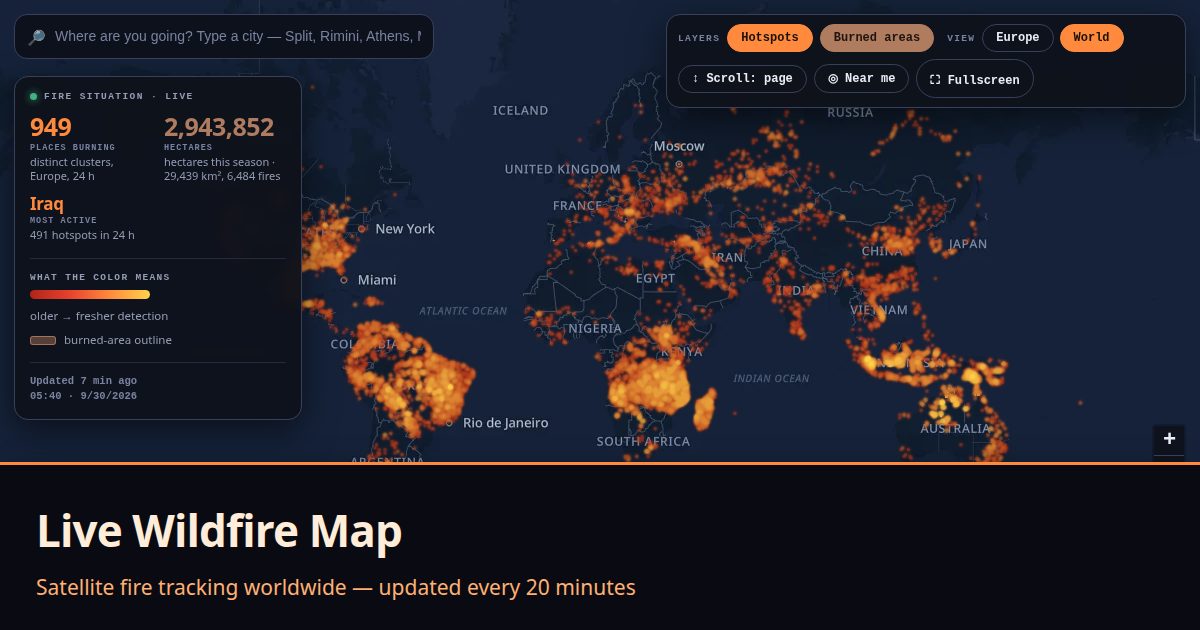This screenshot has height=630, width=1200.
Task: Click the city search input field
Action: [224, 37]
